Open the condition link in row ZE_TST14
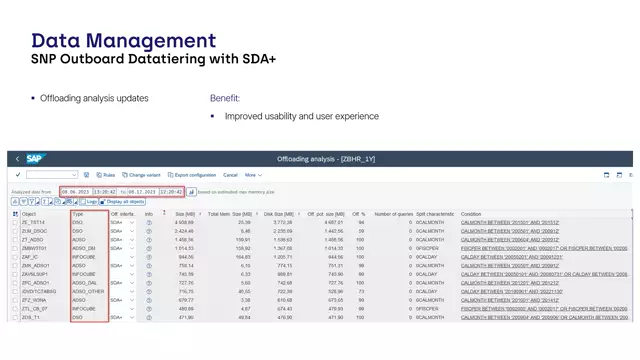 click(x=510, y=222)
